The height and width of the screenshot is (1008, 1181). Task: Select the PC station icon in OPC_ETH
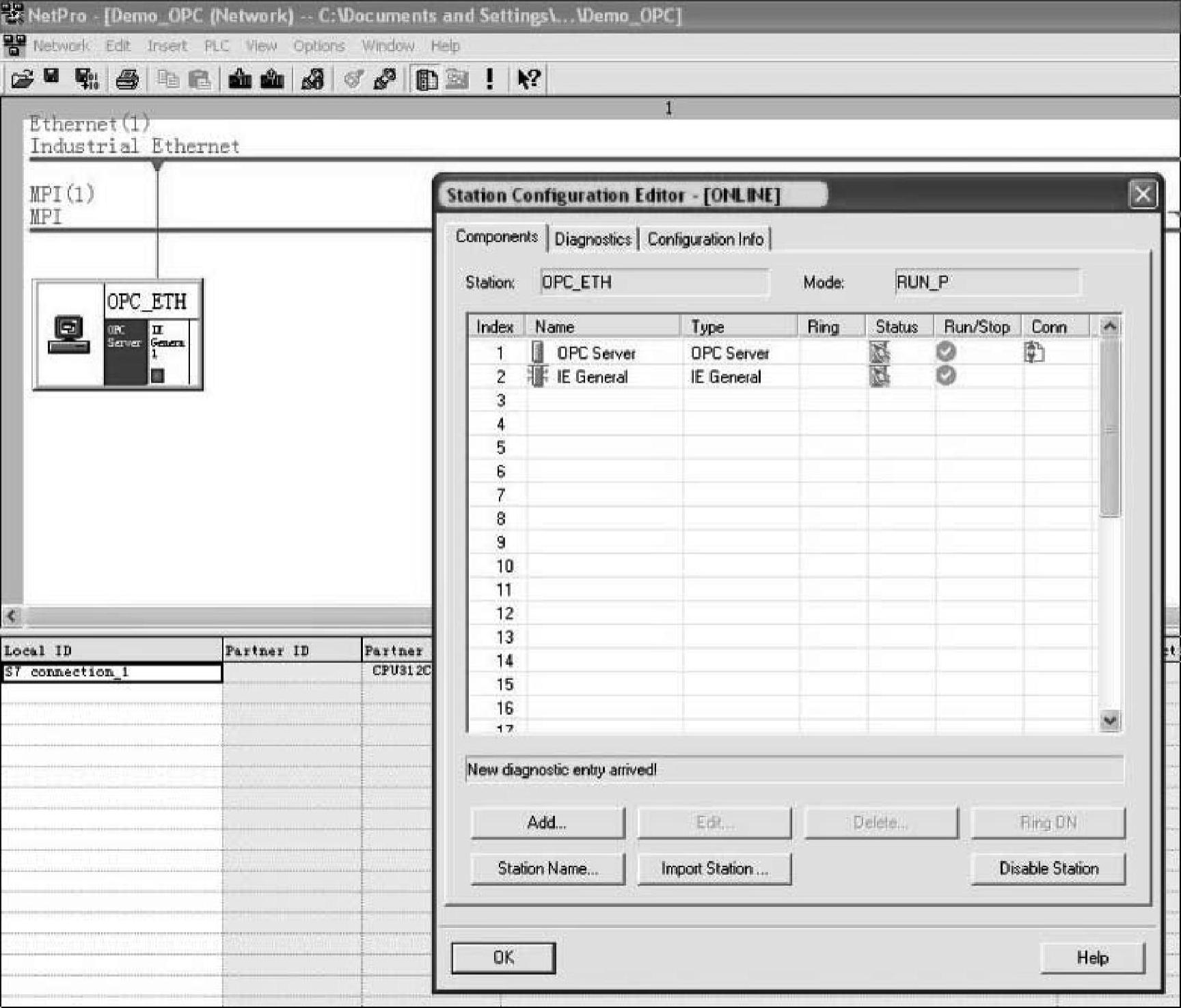(x=68, y=335)
